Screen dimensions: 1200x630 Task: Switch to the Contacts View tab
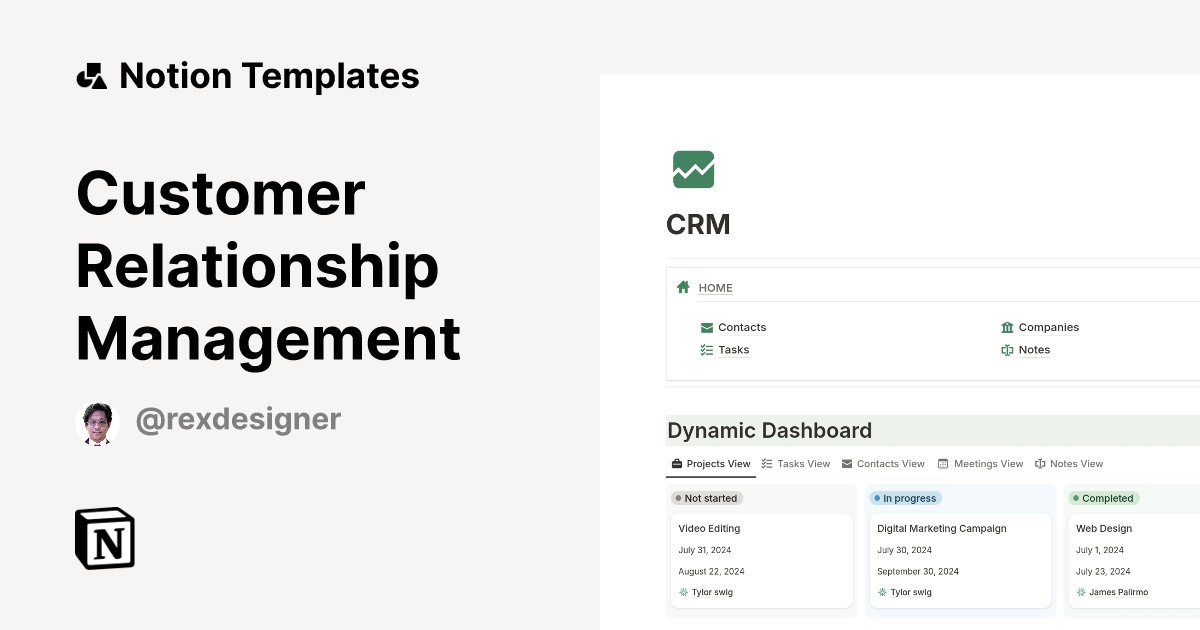click(x=883, y=463)
